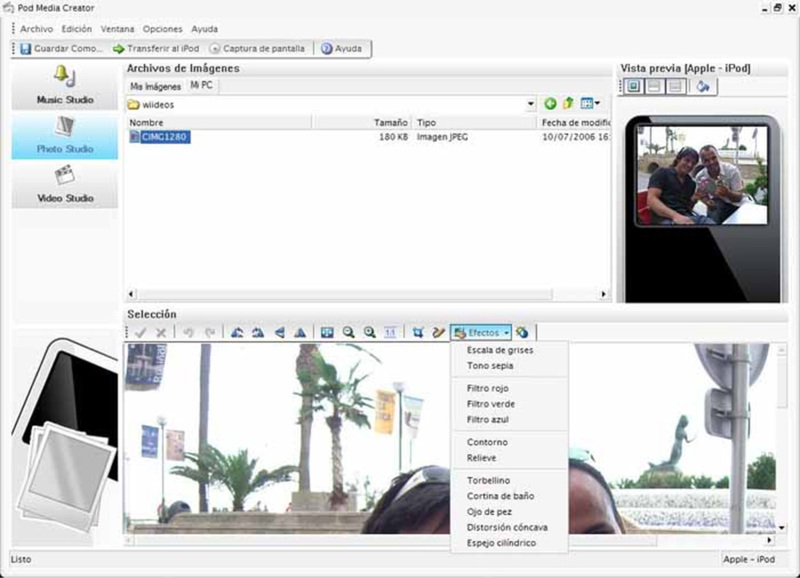This screenshot has height=578, width=800.
Task: Apply the Relieve effect
Action: pos(481,458)
